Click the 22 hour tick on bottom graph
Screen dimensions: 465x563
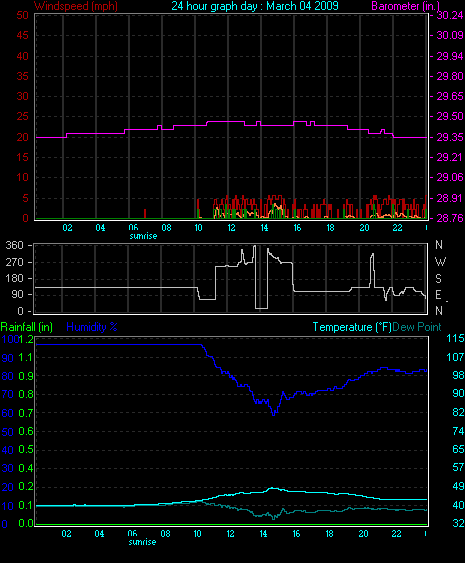point(396,534)
